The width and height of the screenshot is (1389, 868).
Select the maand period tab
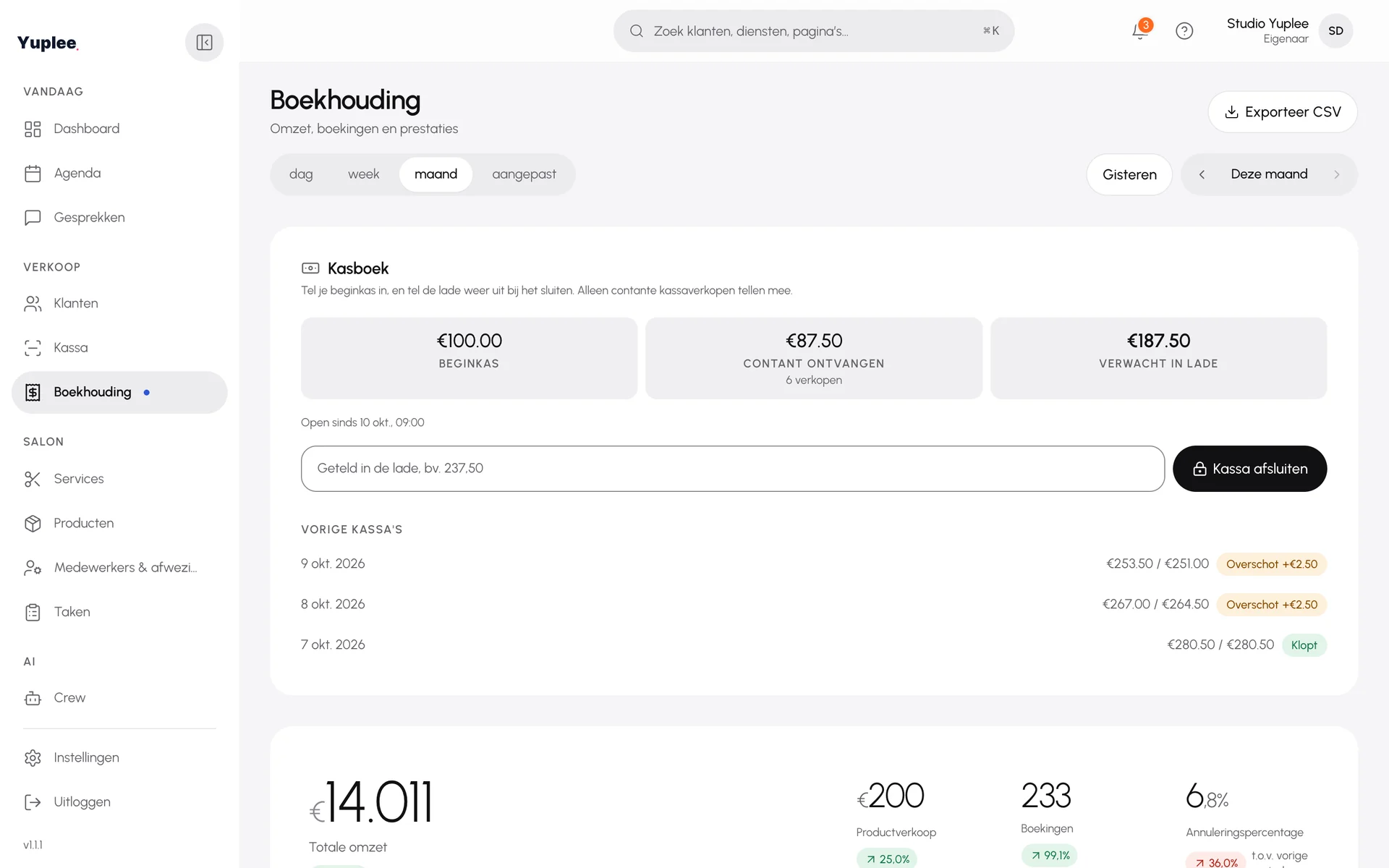point(436,174)
